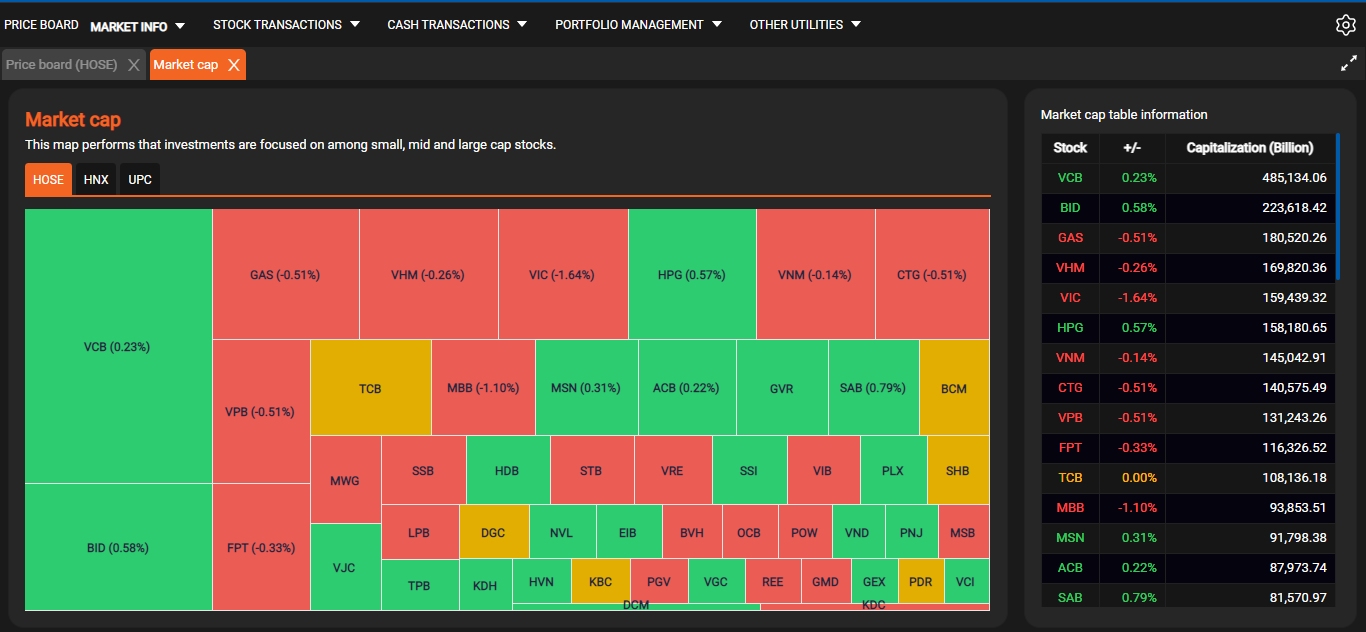1366x632 pixels.
Task: Open Portfolio Management dropdown arrow
Action: point(716,25)
